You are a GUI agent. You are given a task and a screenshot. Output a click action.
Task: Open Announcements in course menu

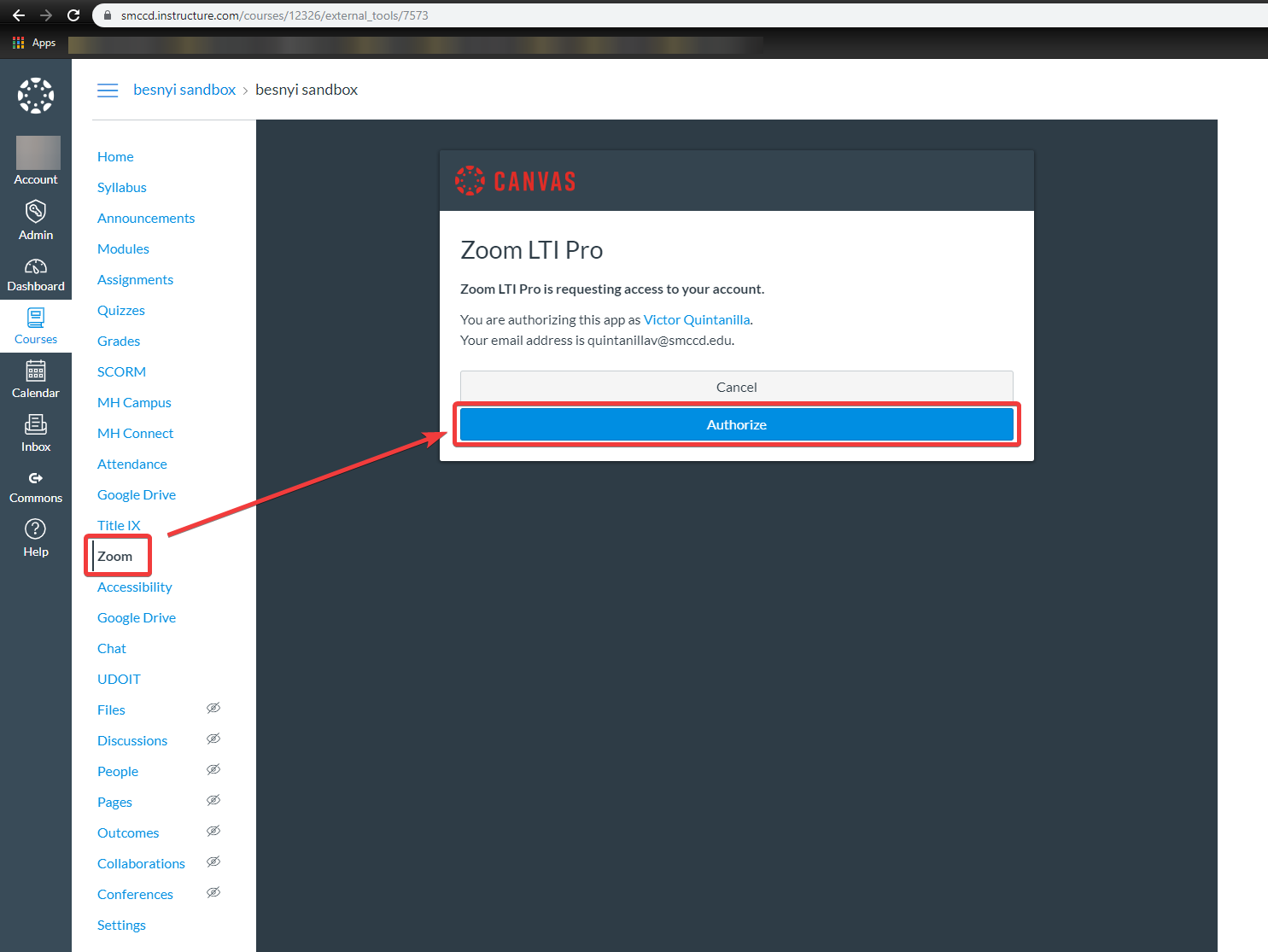click(146, 218)
